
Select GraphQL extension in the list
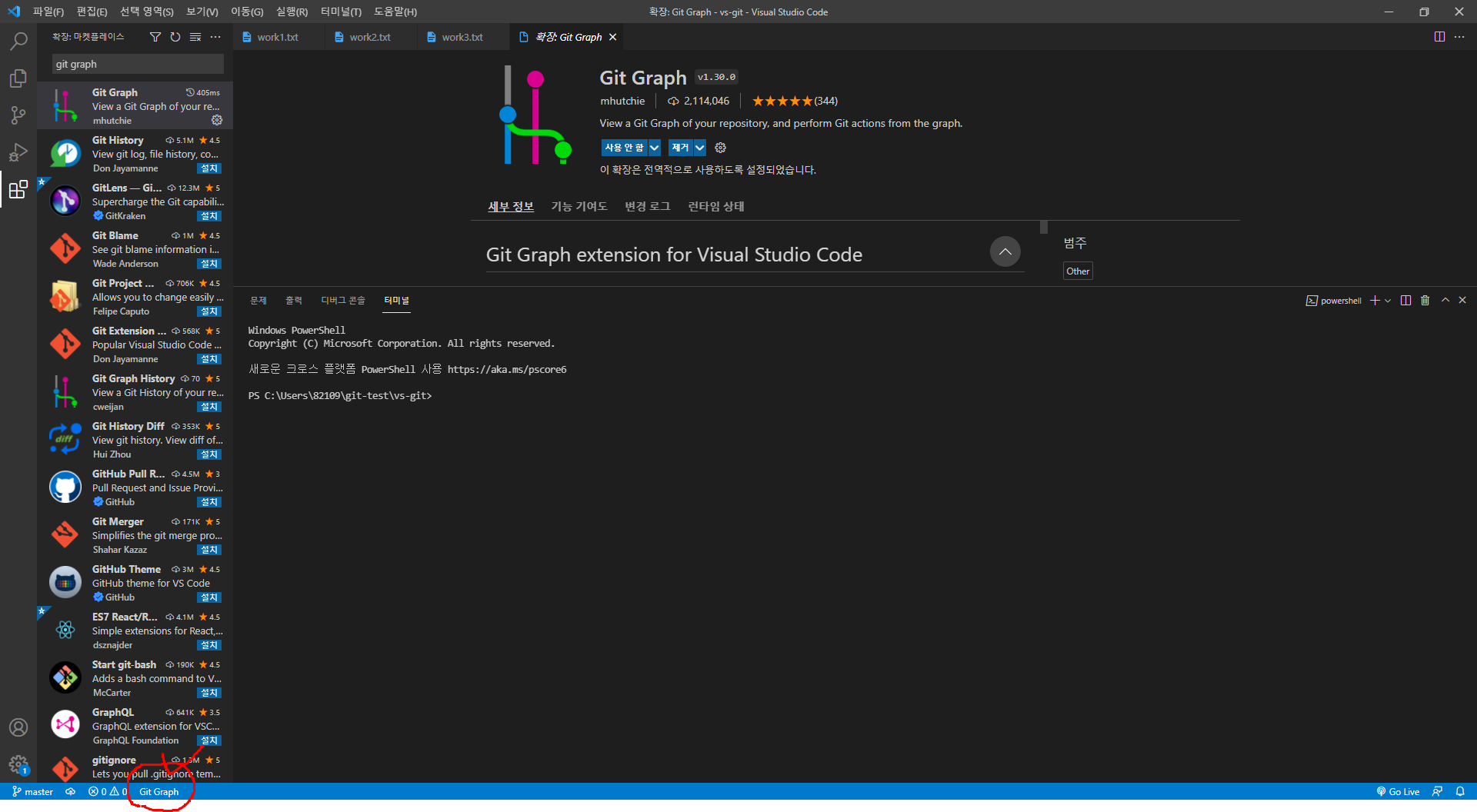135,726
